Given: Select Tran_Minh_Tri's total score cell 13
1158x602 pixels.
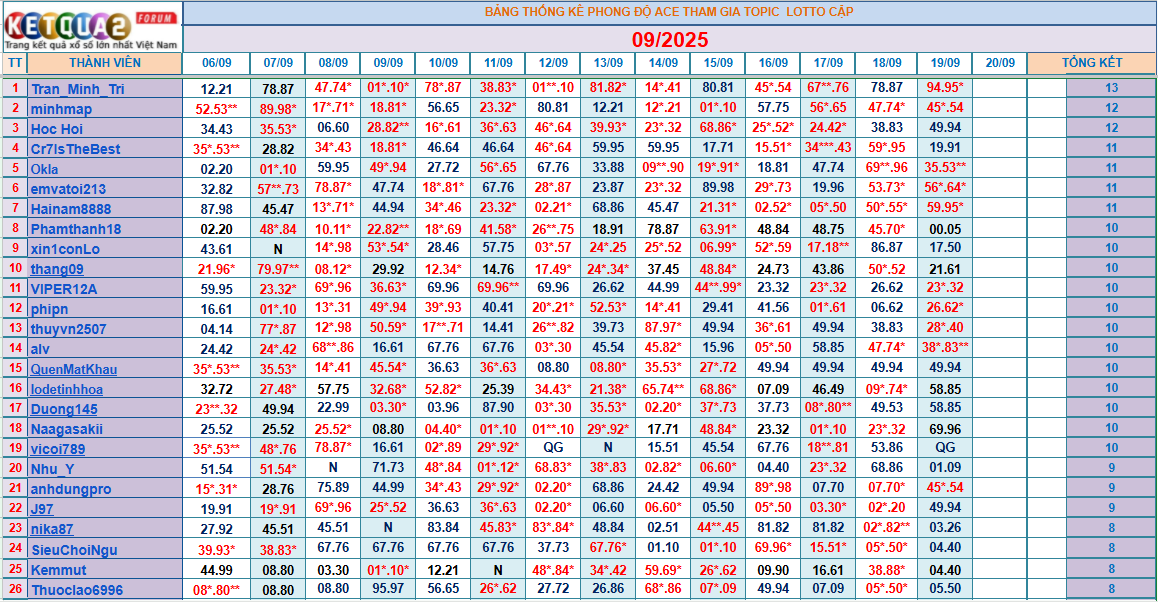Looking at the screenshot, I should tap(1111, 88).
